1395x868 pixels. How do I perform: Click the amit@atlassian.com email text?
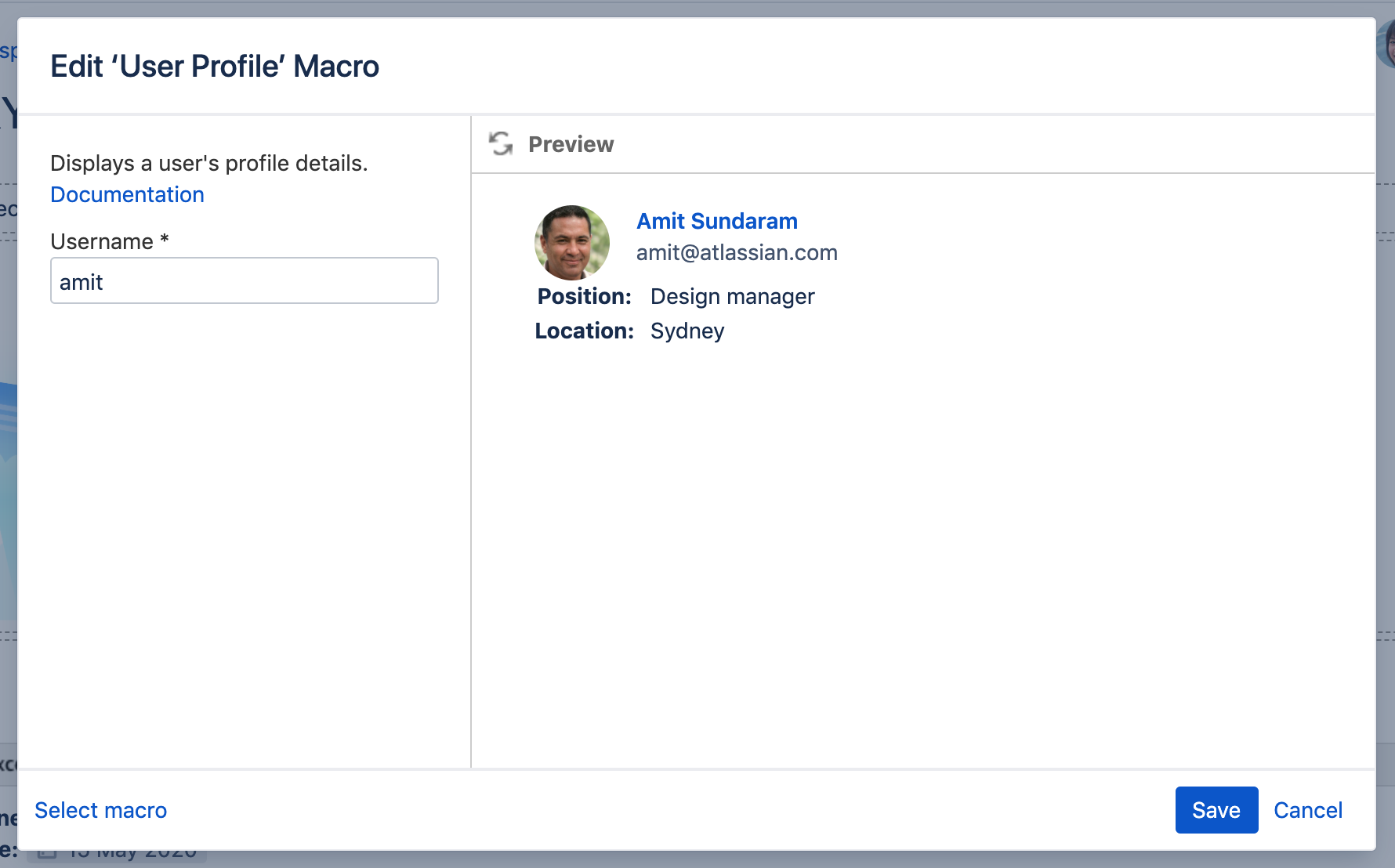pos(737,252)
